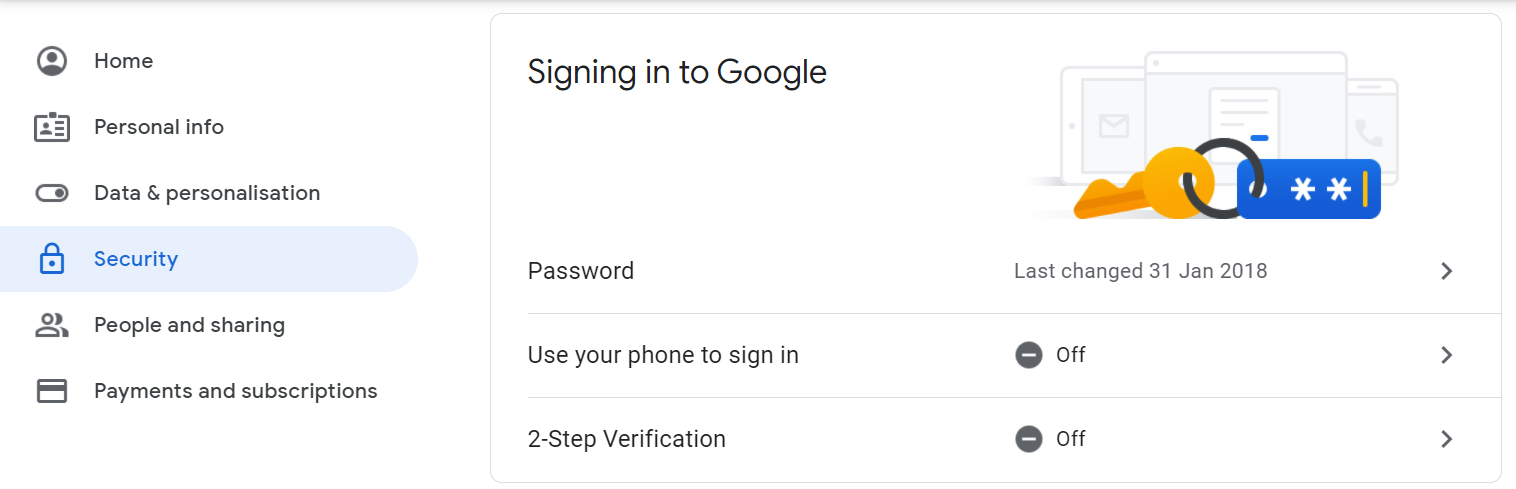Screen dimensions: 1516x489
Task: Click the Personal info ID card icon
Action: [x=52, y=127]
